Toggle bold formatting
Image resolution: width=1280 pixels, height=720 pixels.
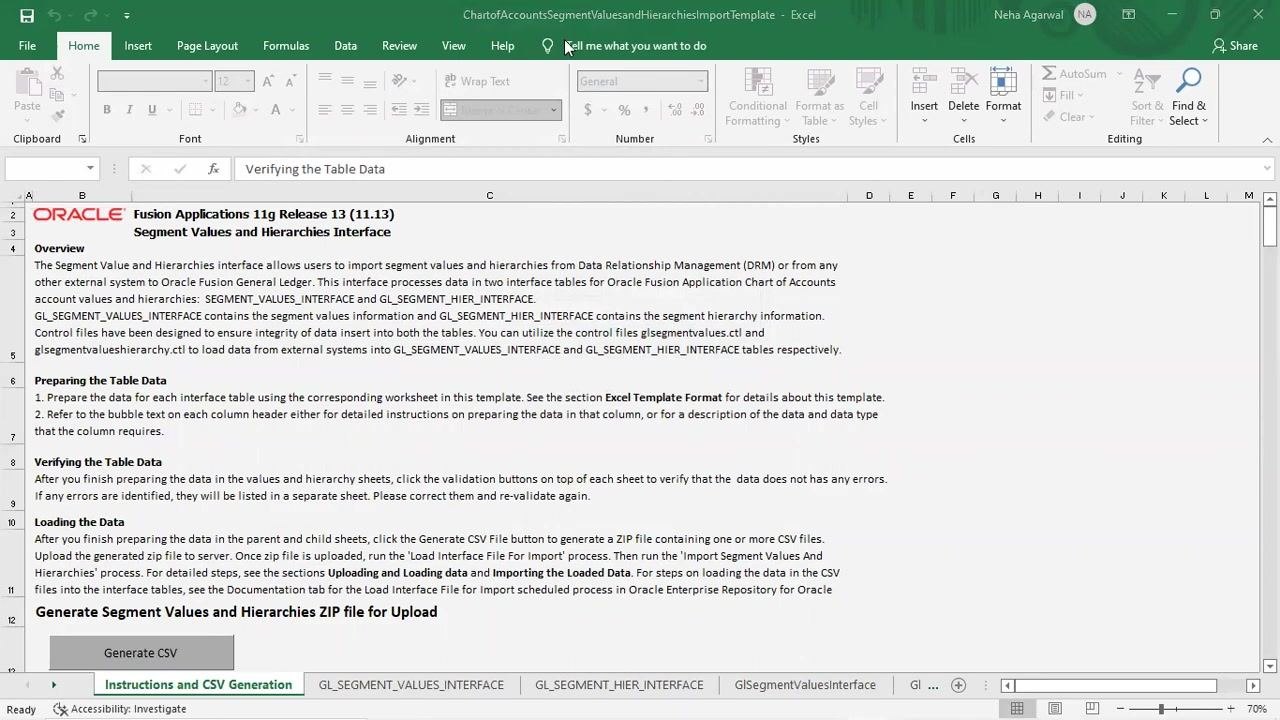click(x=107, y=110)
